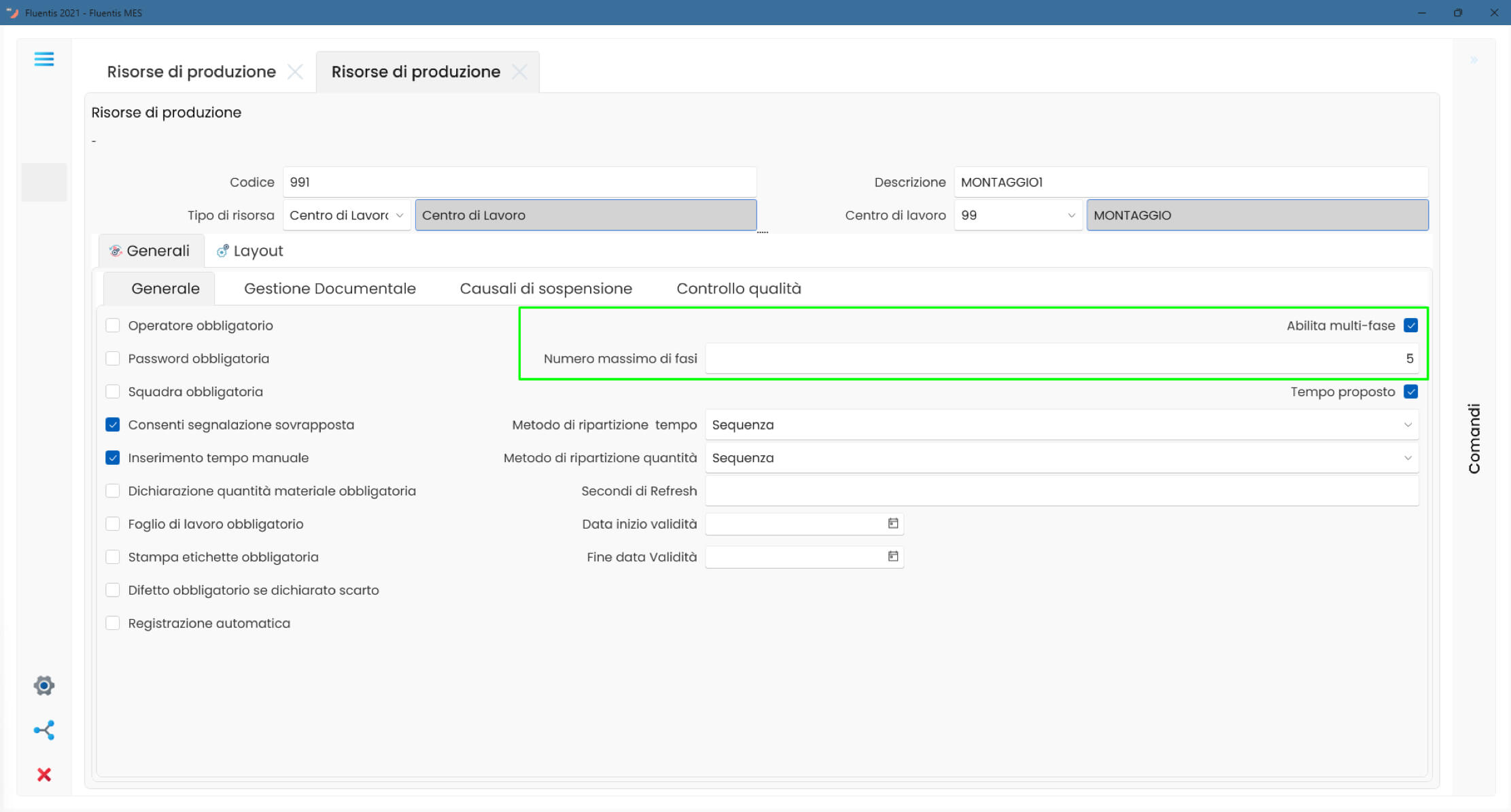Open Tipo di risorsa dropdown
Screen dimensions: 1511x812
tap(400, 215)
